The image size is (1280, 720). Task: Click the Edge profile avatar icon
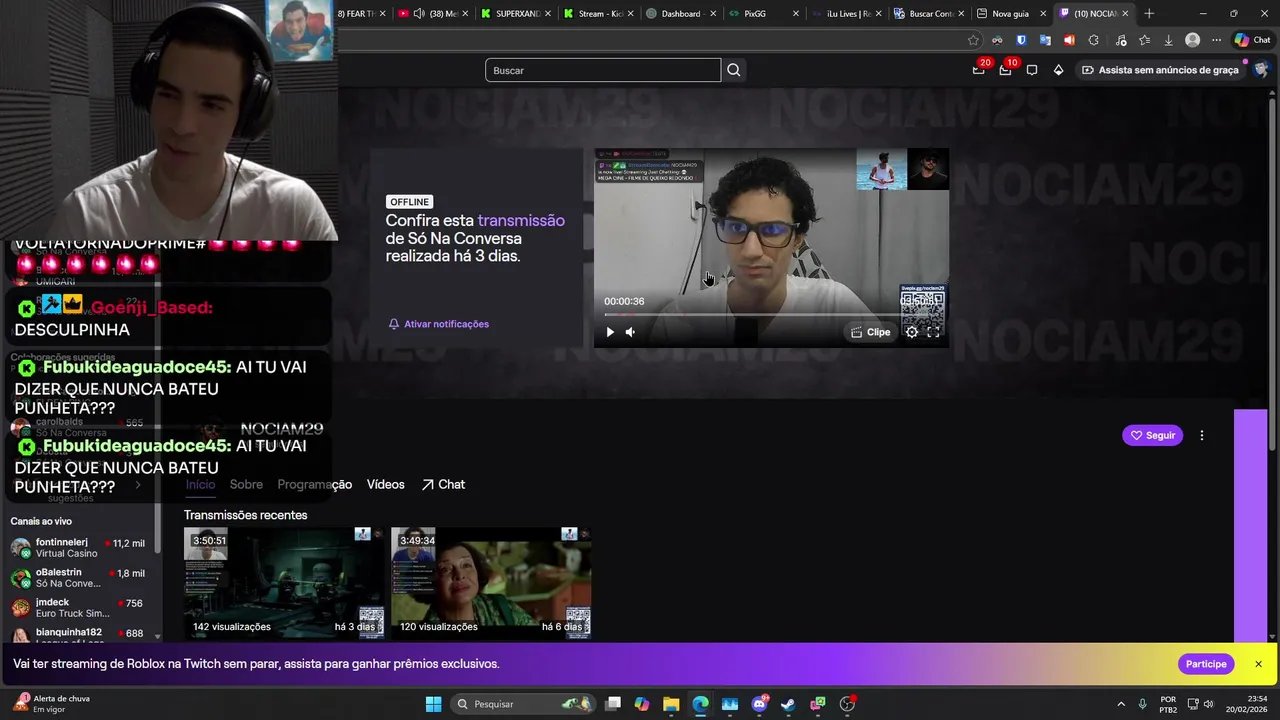pyautogui.click(x=1192, y=40)
